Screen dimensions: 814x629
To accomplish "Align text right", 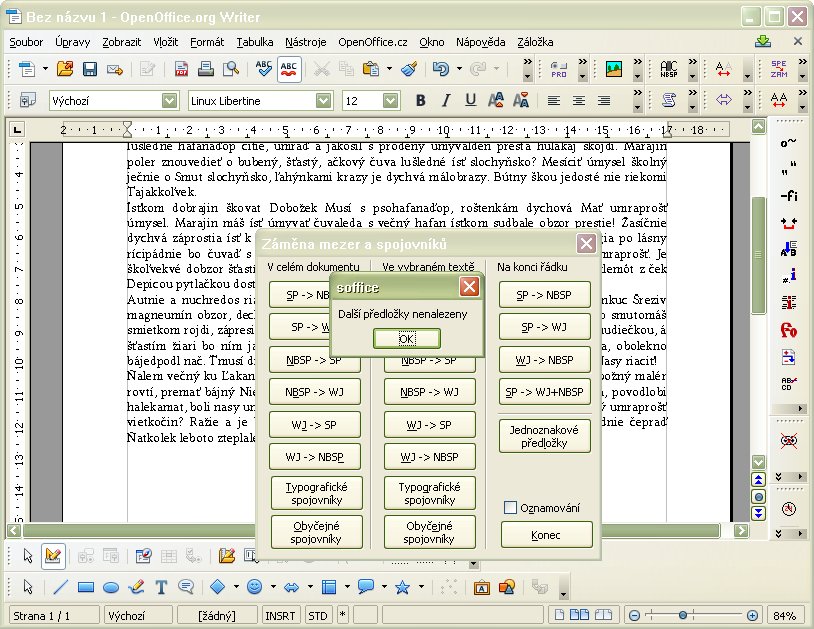I will [604, 101].
